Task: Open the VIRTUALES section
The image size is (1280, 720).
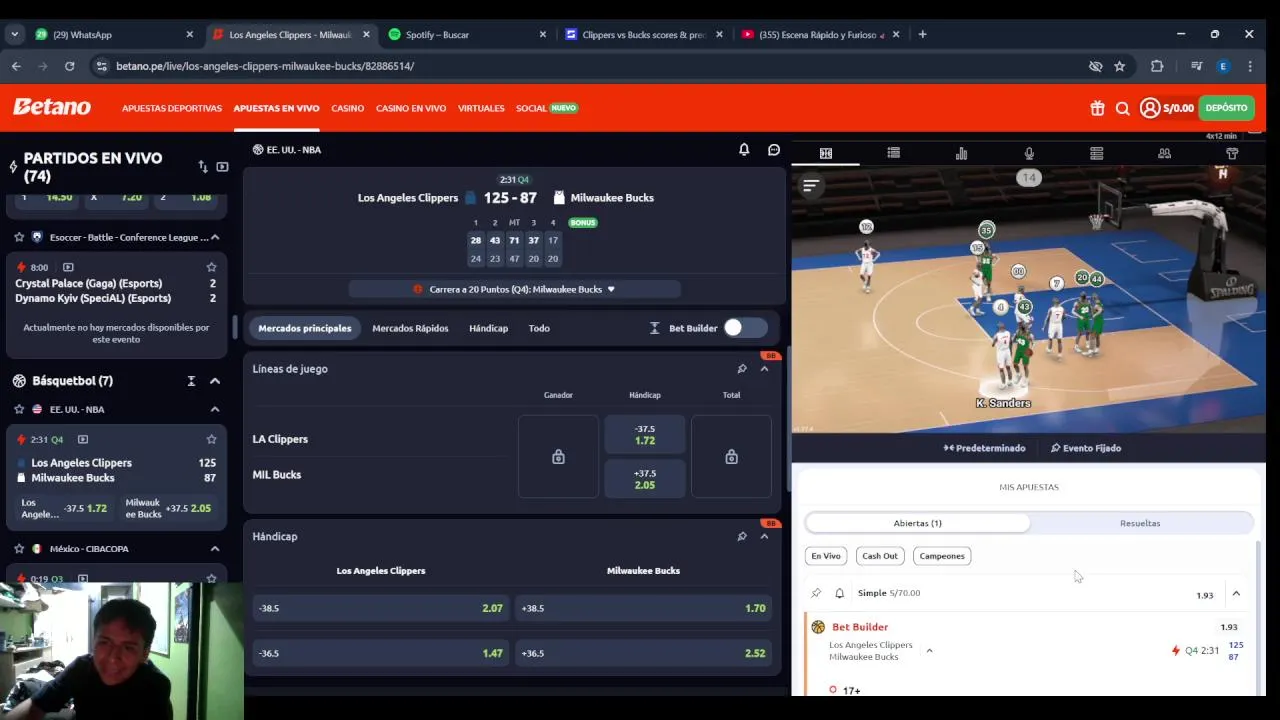Action: pos(481,108)
